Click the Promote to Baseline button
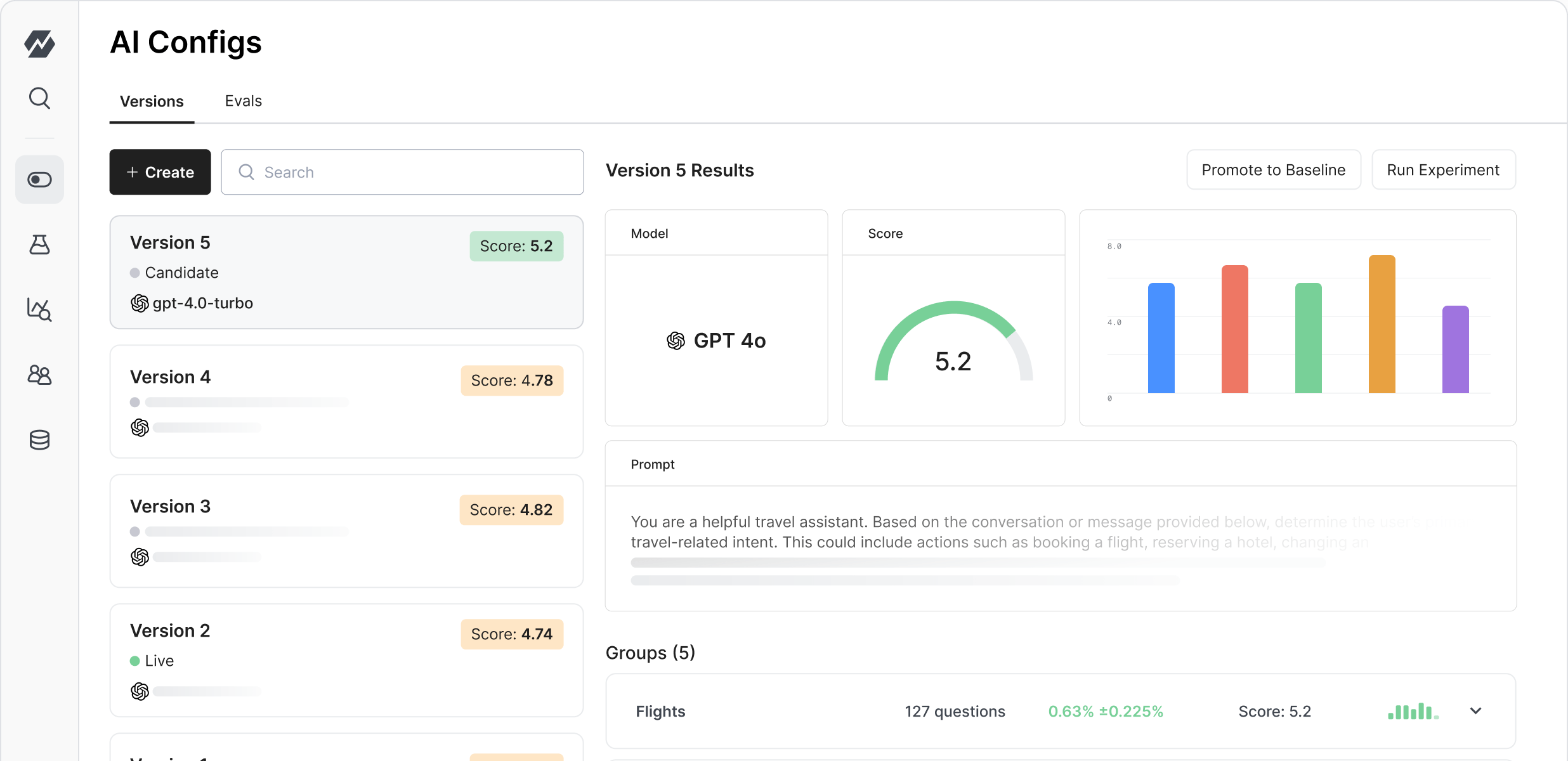 coord(1273,169)
